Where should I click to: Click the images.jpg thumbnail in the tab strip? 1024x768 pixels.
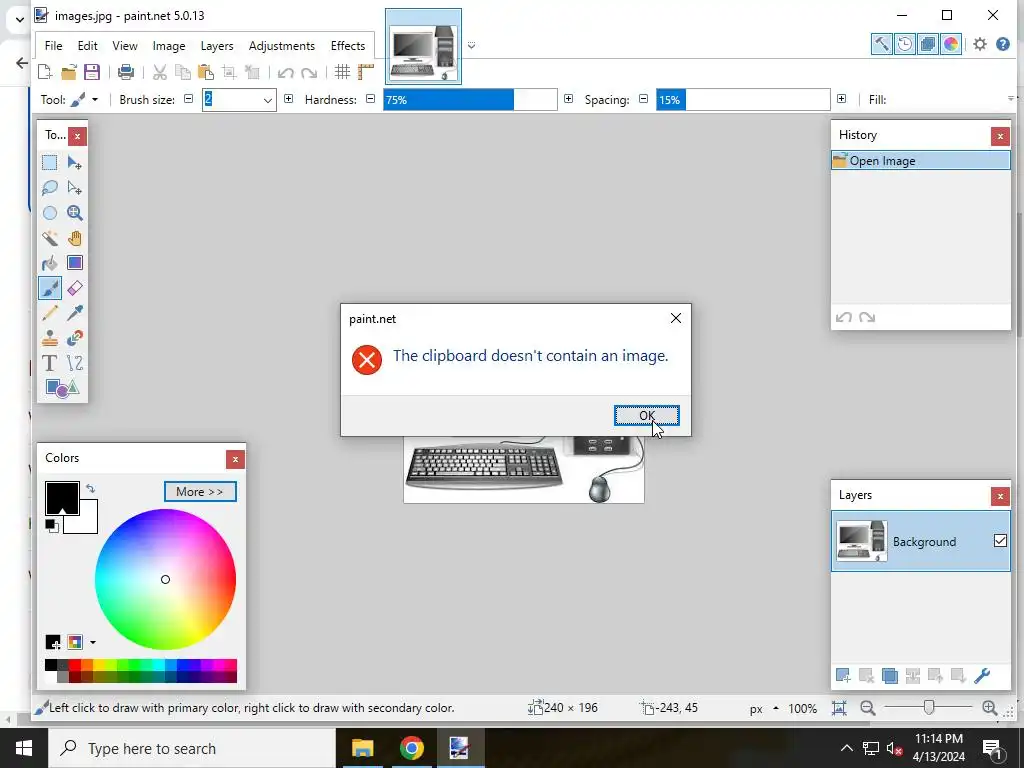423,46
